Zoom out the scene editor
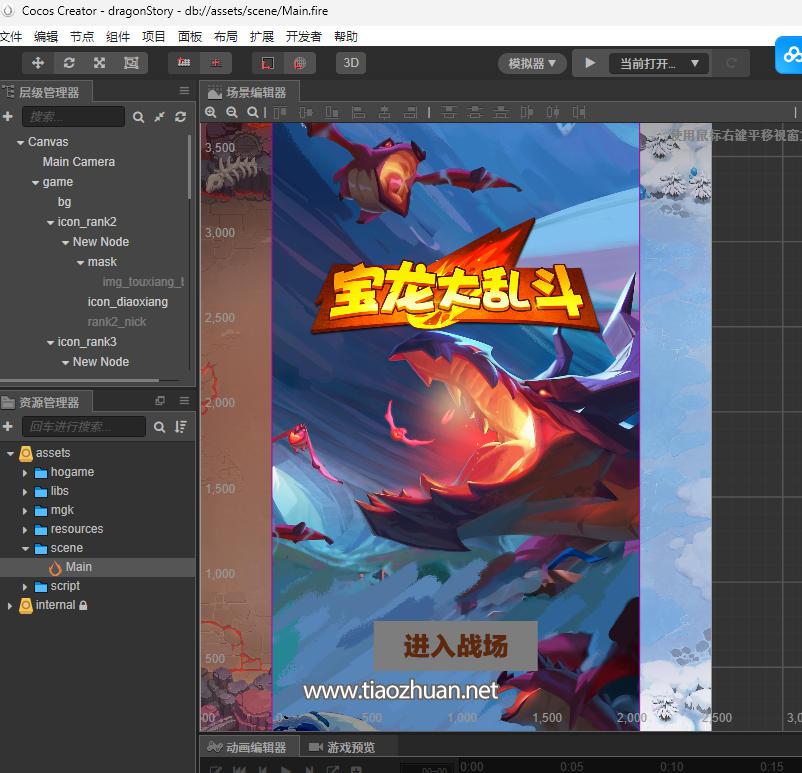802x773 pixels. pyautogui.click(x=232, y=113)
